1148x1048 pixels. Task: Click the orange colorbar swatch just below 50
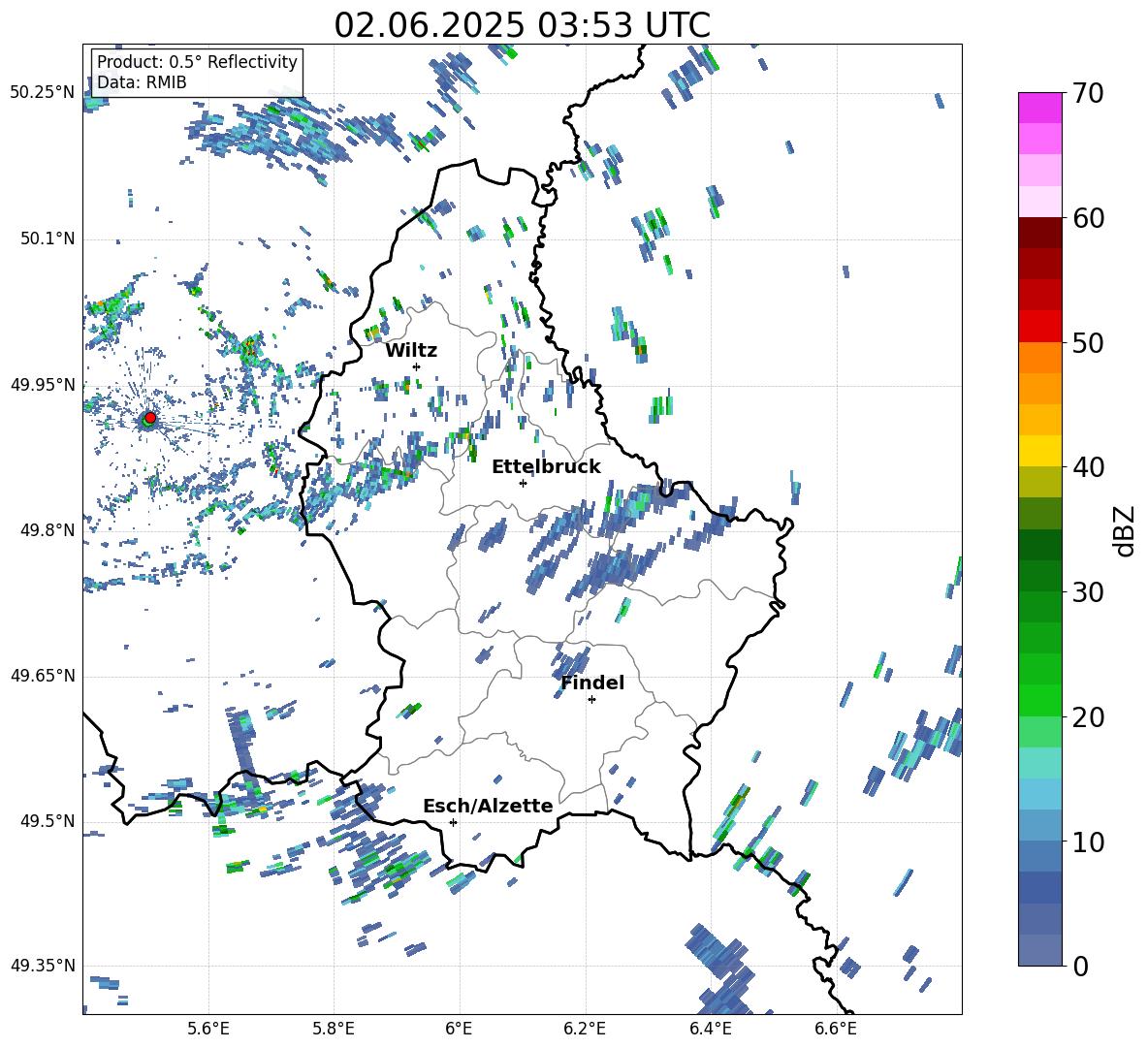pos(1039,358)
